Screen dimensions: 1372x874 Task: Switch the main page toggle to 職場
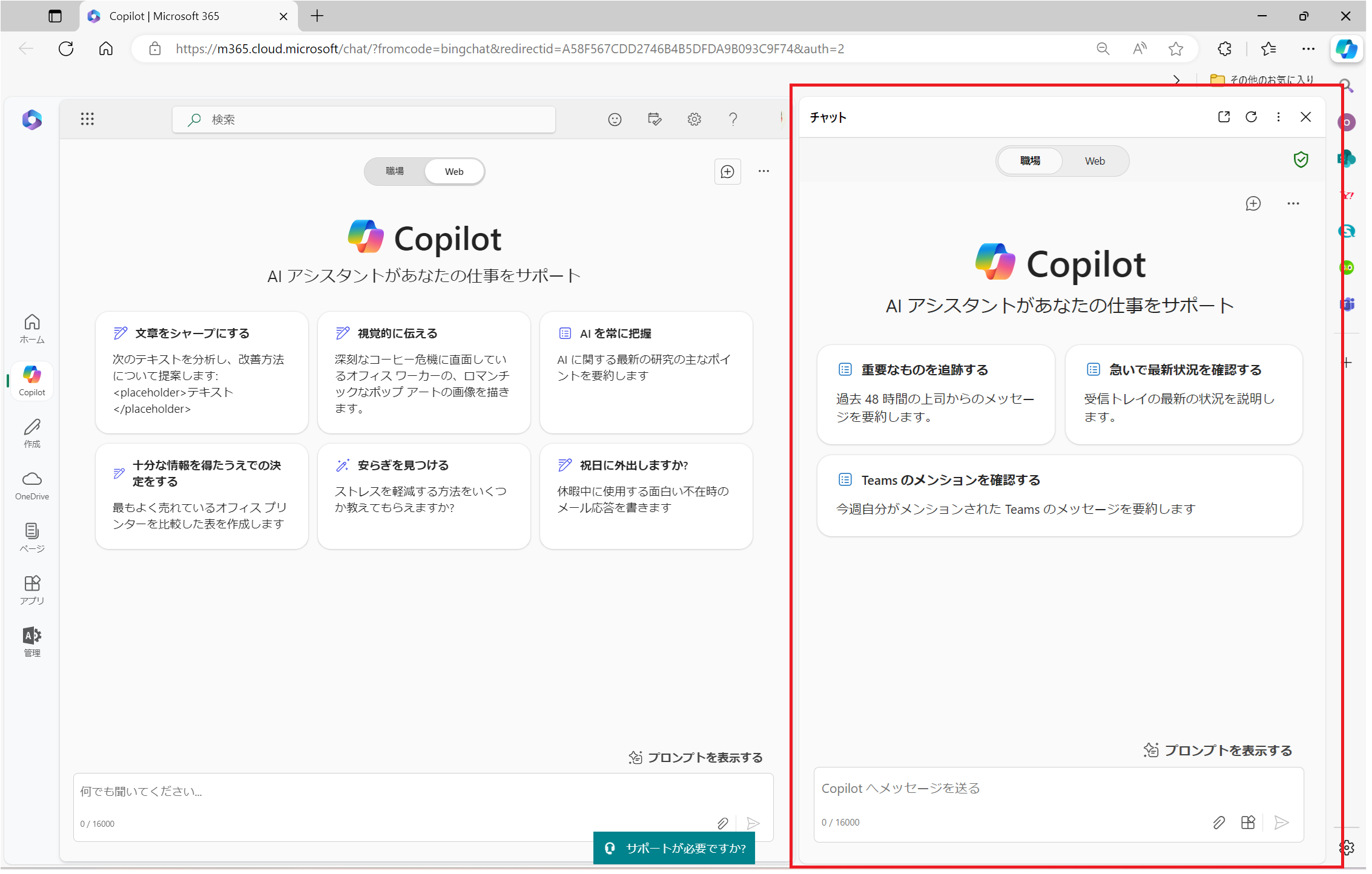(x=395, y=171)
